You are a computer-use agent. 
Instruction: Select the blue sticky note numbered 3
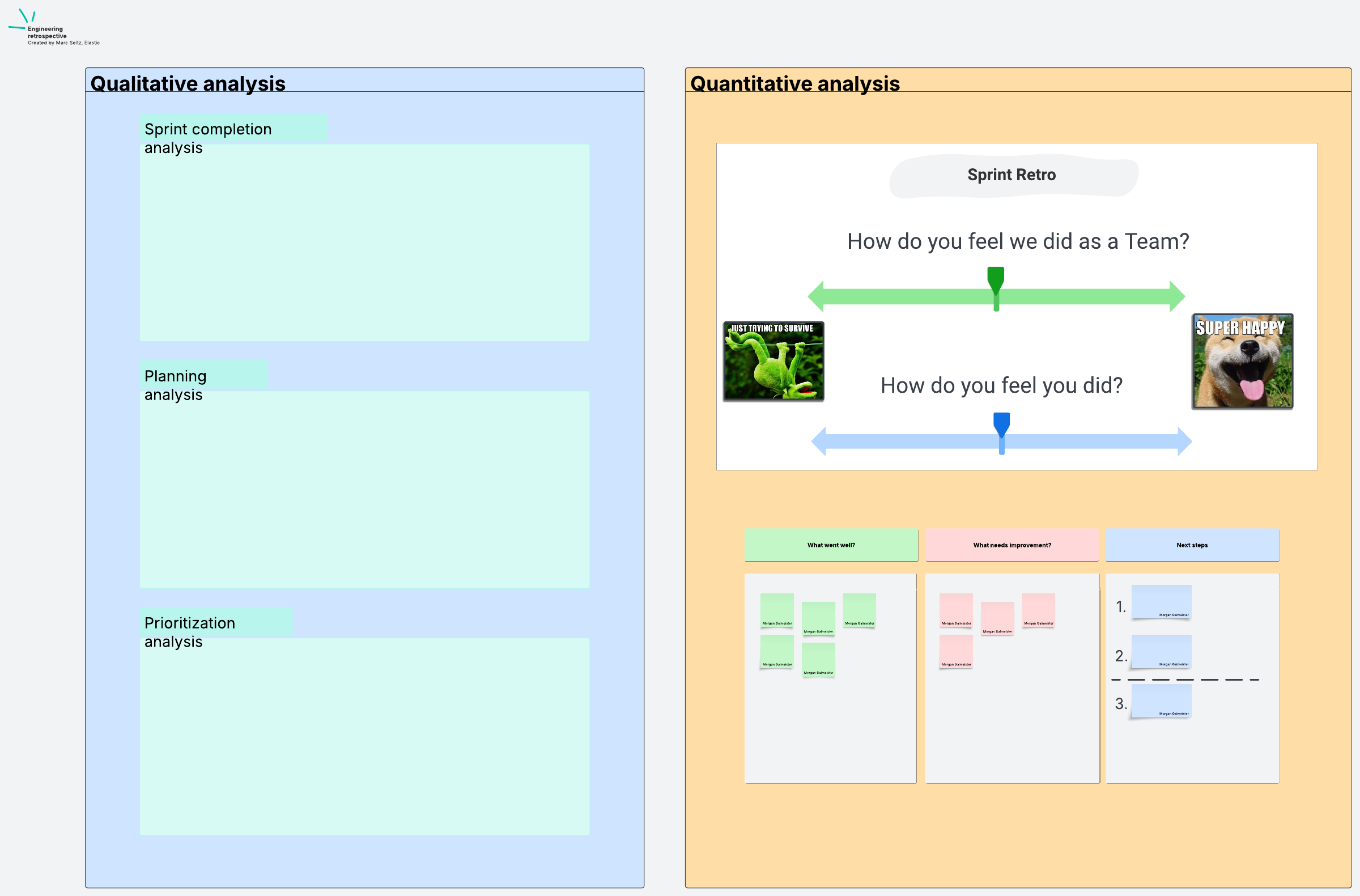[x=1161, y=700]
